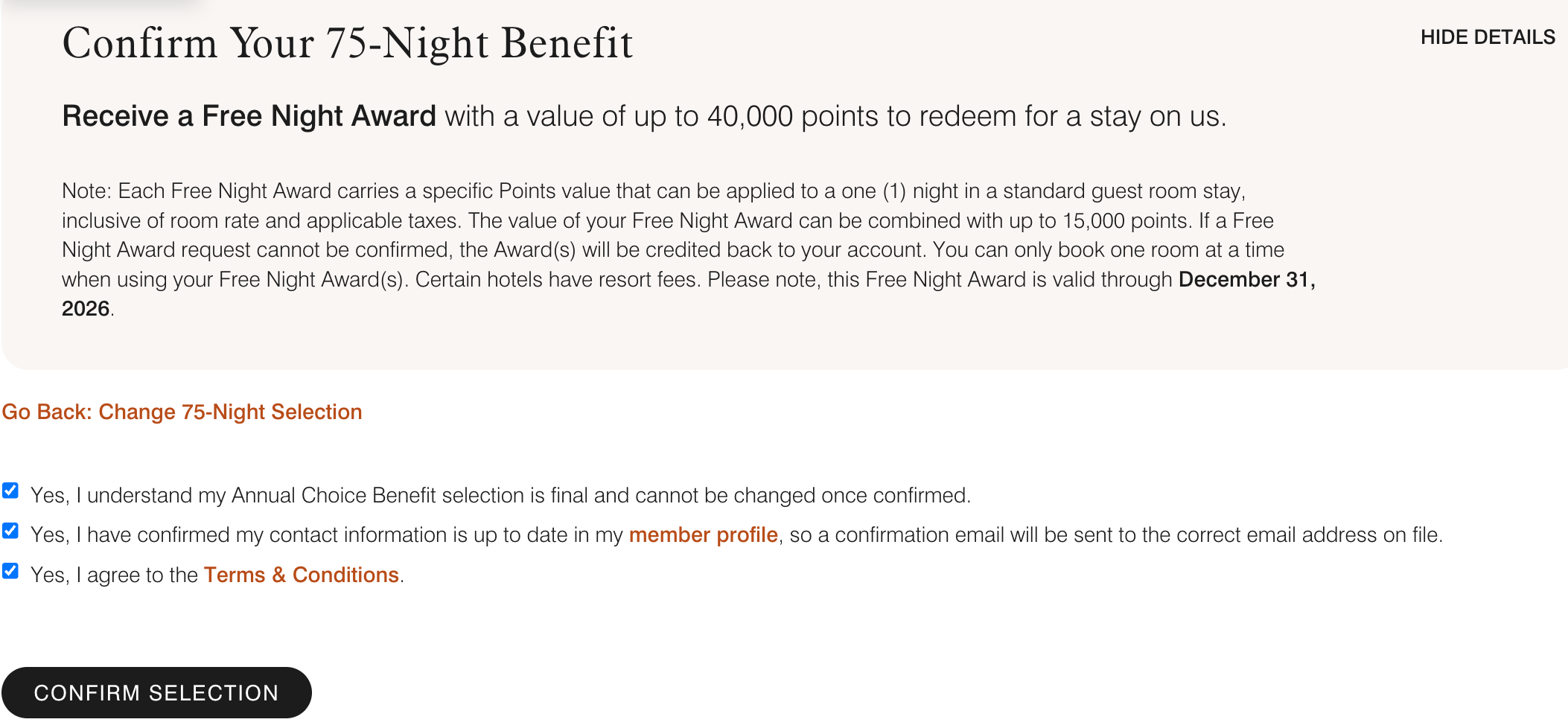This screenshot has height=728, width=1568.
Task: Go back to change 75-Night selection
Action: [x=182, y=412]
